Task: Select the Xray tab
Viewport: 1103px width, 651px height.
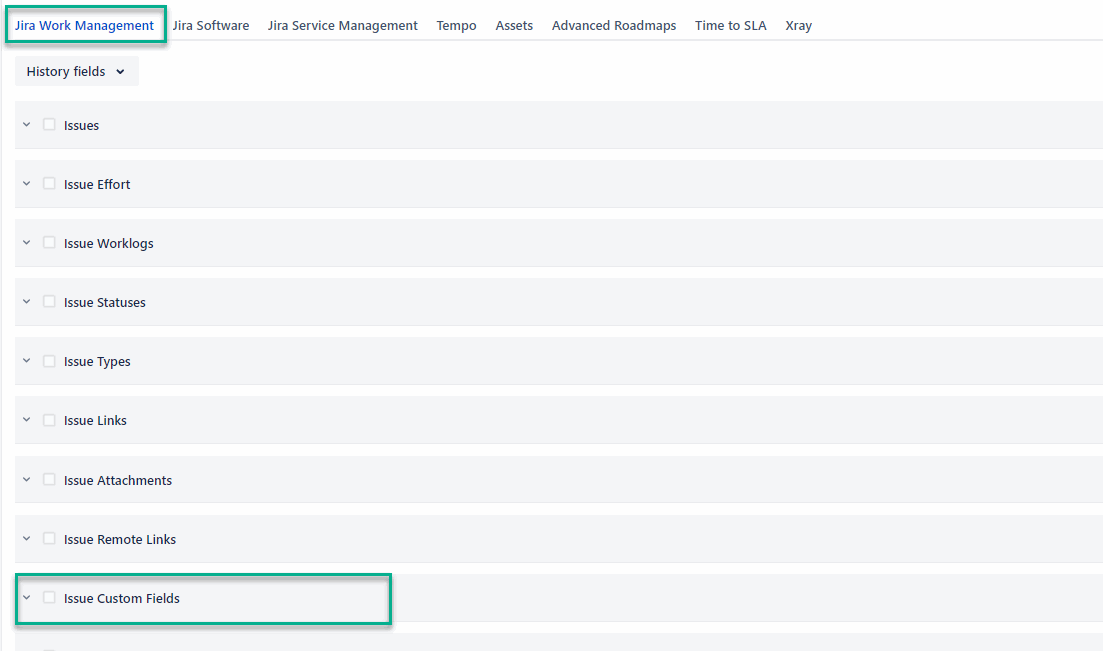Action: pos(798,26)
